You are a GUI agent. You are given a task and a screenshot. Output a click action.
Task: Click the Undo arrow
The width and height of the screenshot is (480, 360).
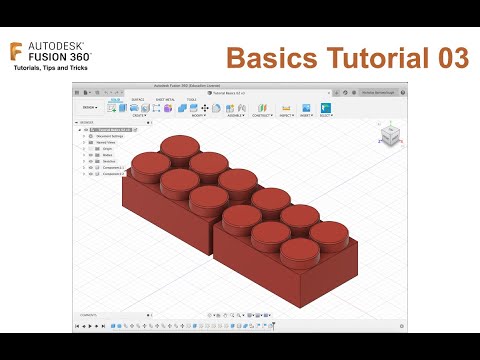(x=106, y=93)
